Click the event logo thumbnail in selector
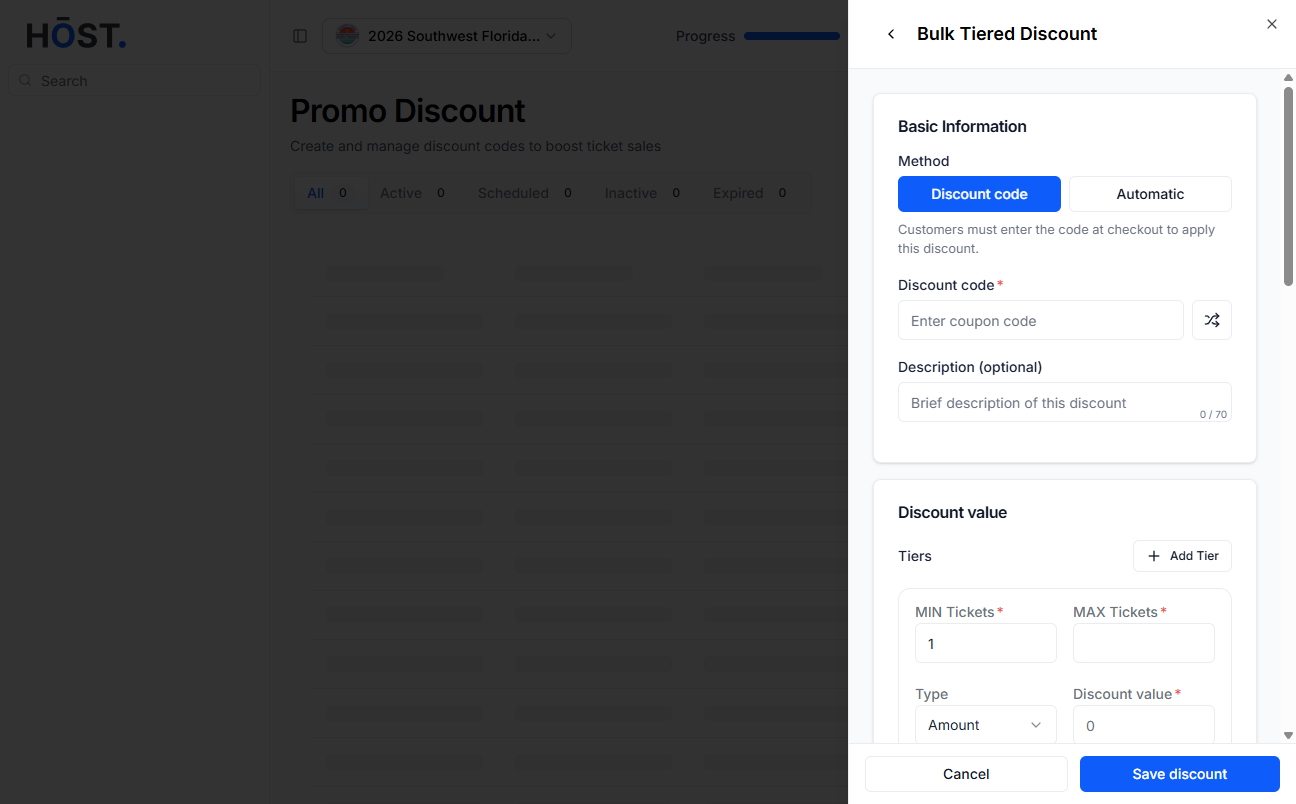Image resolution: width=1296 pixels, height=804 pixels. click(x=346, y=36)
